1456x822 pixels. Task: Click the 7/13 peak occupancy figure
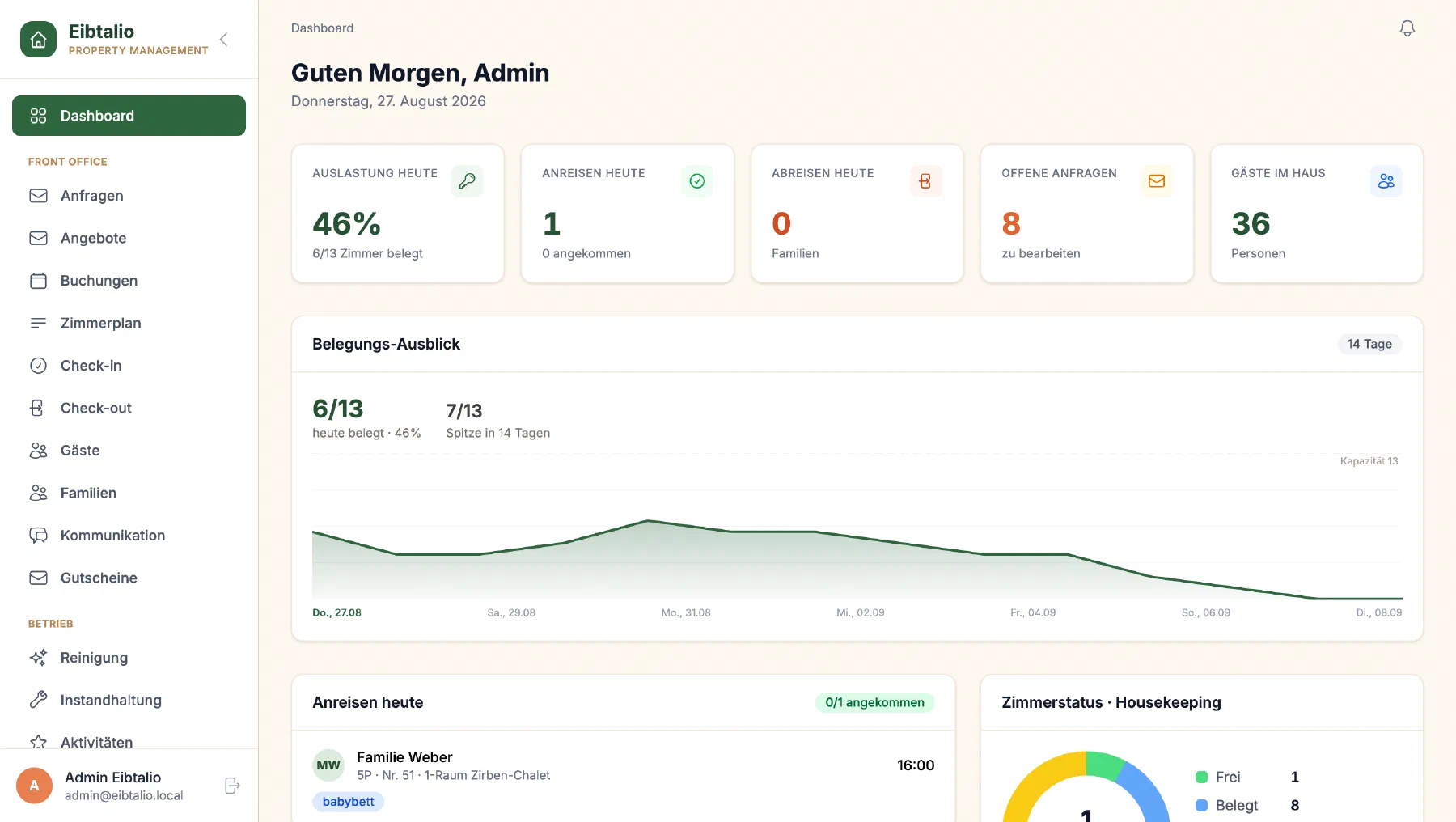(x=463, y=411)
